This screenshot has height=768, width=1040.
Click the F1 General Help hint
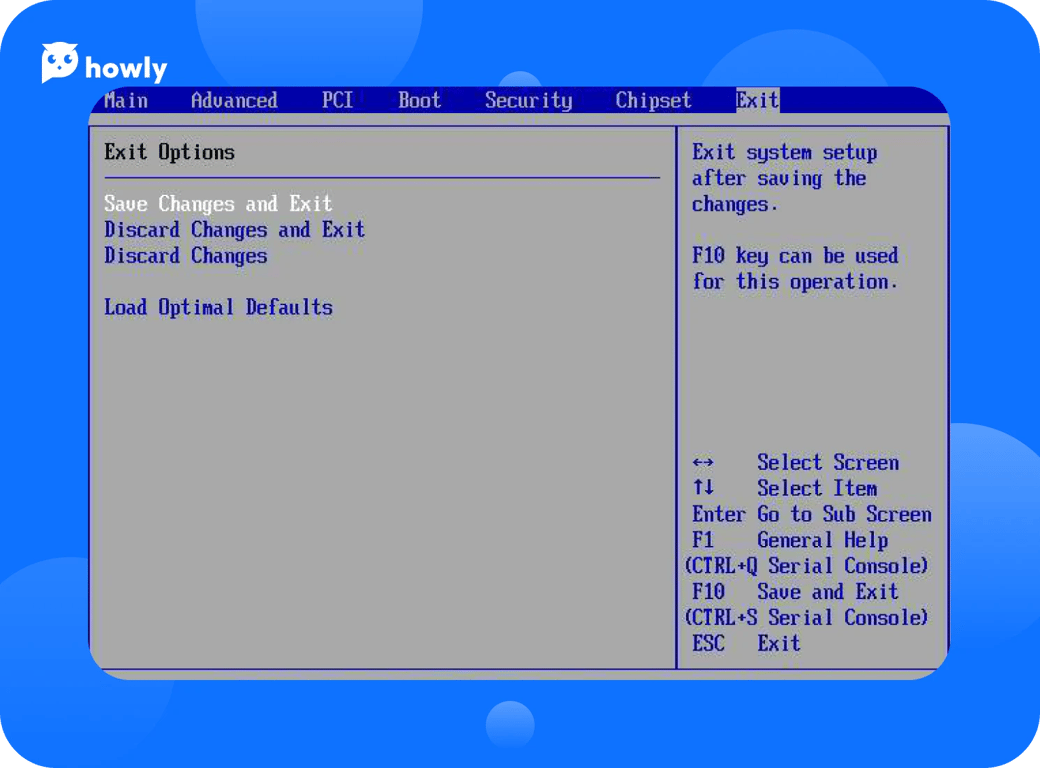790,541
